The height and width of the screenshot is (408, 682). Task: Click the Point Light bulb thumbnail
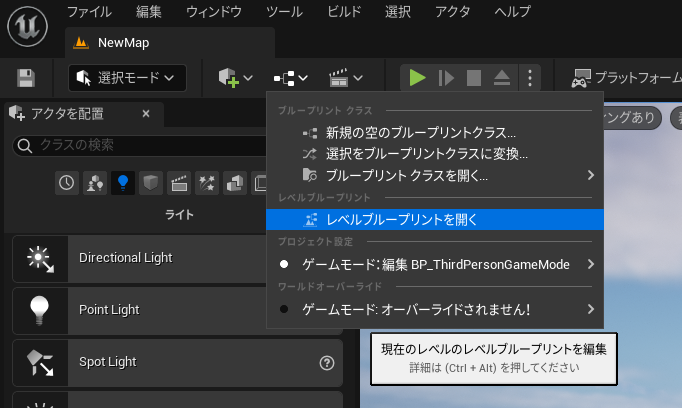tap(40, 311)
